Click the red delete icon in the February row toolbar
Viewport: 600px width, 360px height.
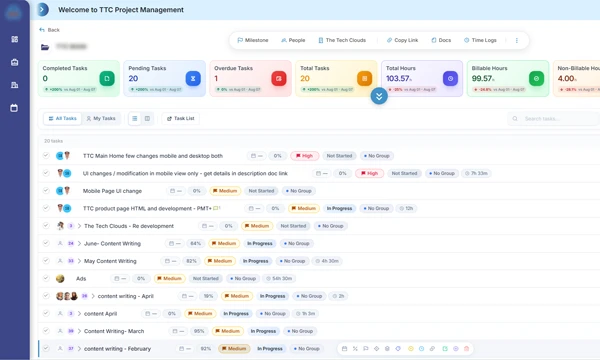tap(466, 349)
